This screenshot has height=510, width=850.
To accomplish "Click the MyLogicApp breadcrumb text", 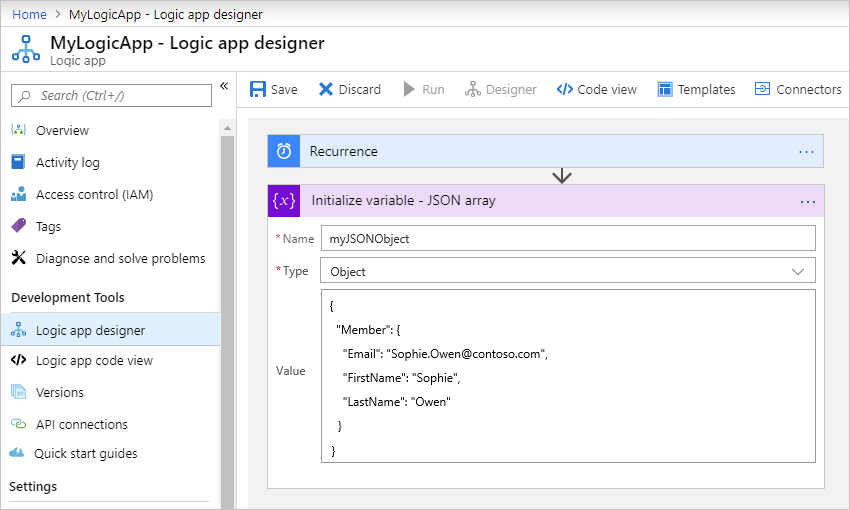I will 165,15.
